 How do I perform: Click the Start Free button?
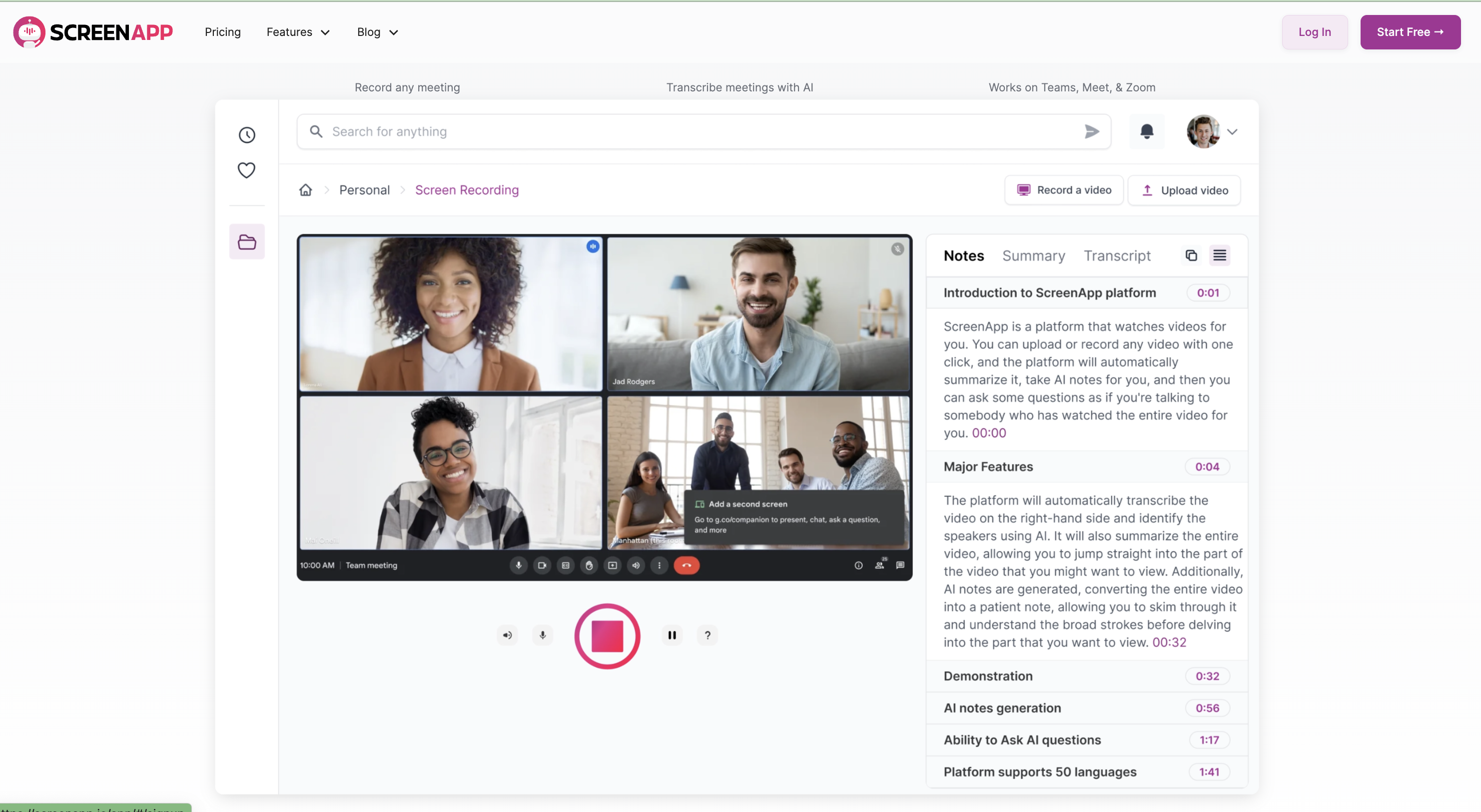[x=1409, y=32]
